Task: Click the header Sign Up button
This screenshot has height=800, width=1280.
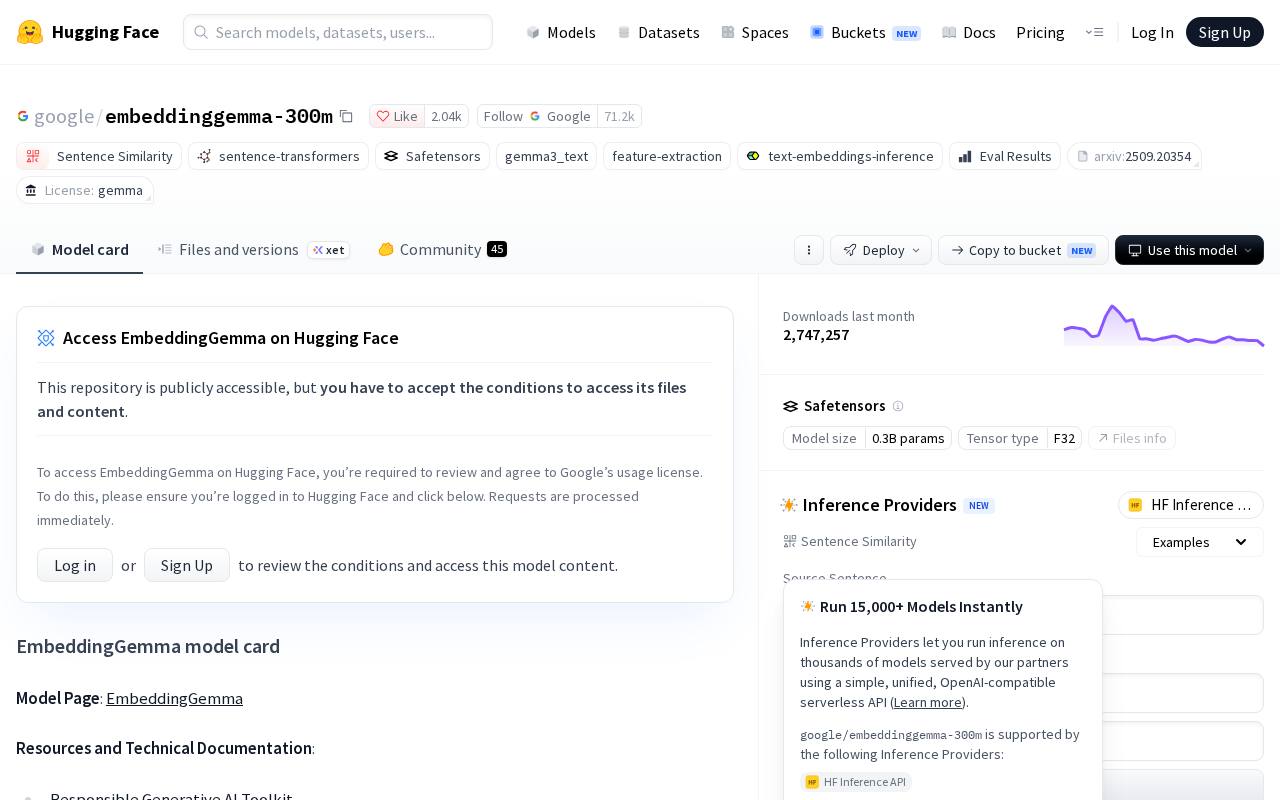Action: (x=1225, y=32)
